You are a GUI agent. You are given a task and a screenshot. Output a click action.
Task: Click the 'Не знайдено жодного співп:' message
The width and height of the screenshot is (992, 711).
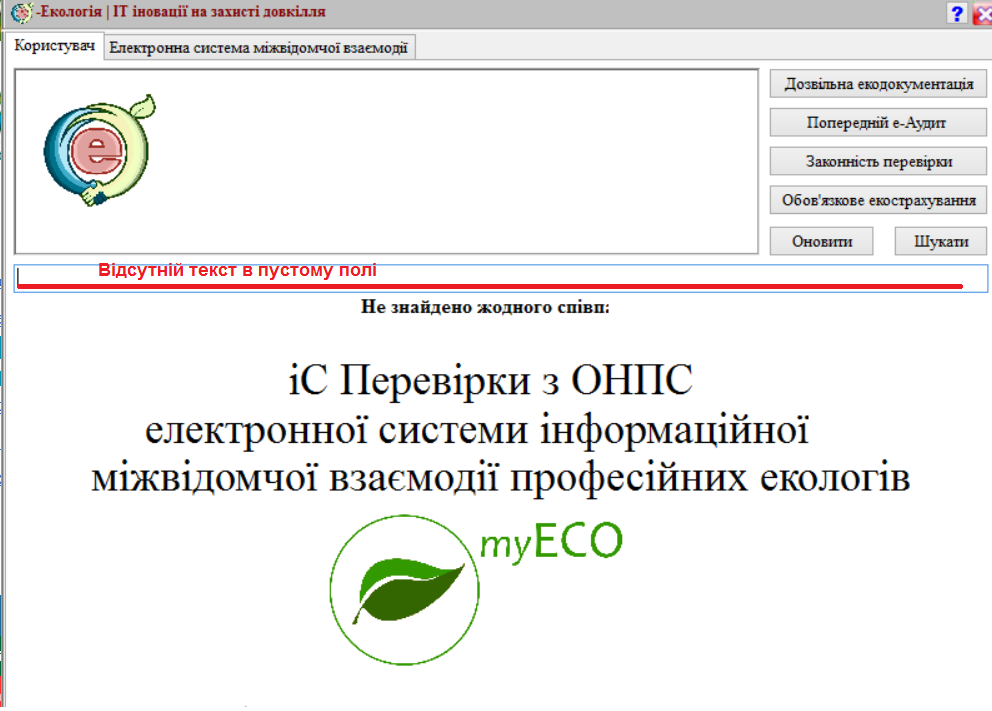pos(485,307)
